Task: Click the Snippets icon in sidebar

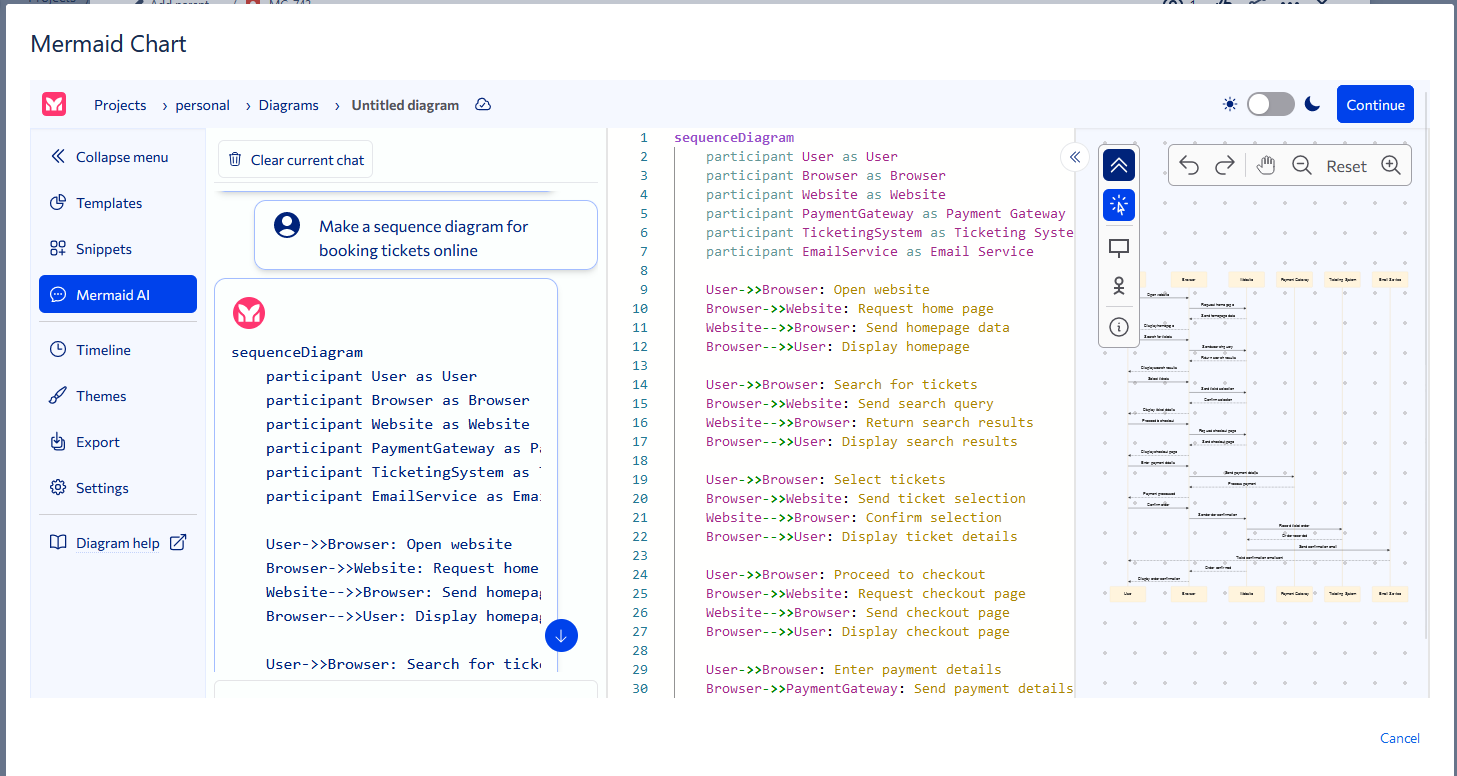Action: tap(58, 249)
